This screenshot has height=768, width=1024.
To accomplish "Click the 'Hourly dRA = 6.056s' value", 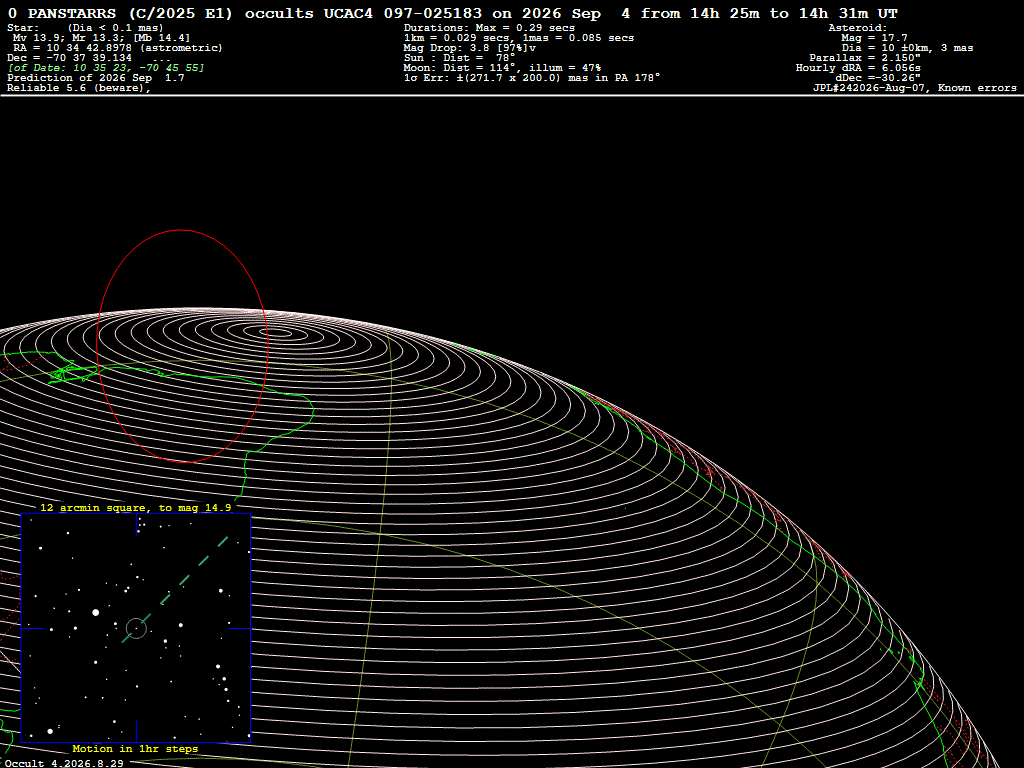I will 858,68.
